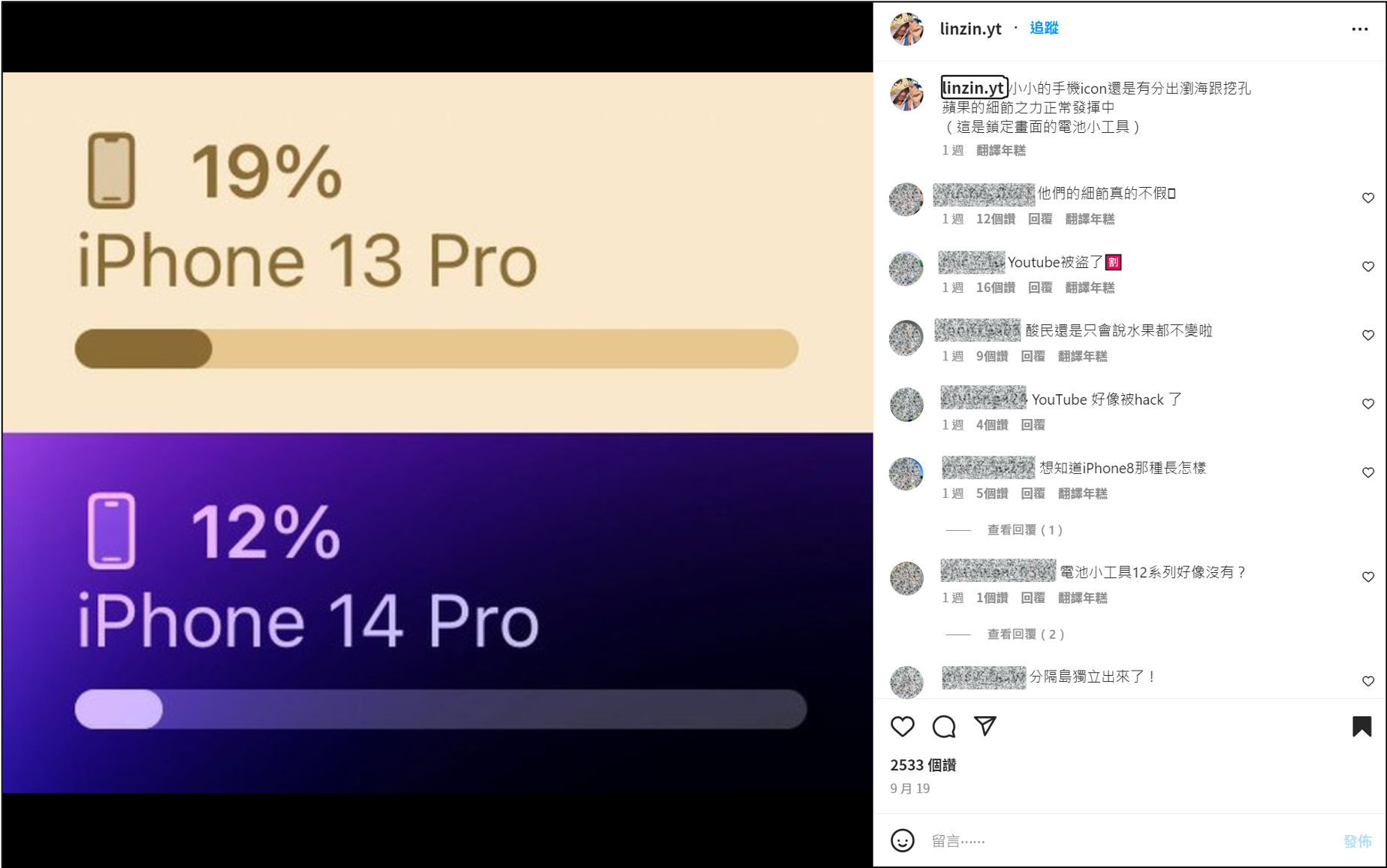Like the post with the heart icon
The image size is (1387, 868).
click(902, 726)
